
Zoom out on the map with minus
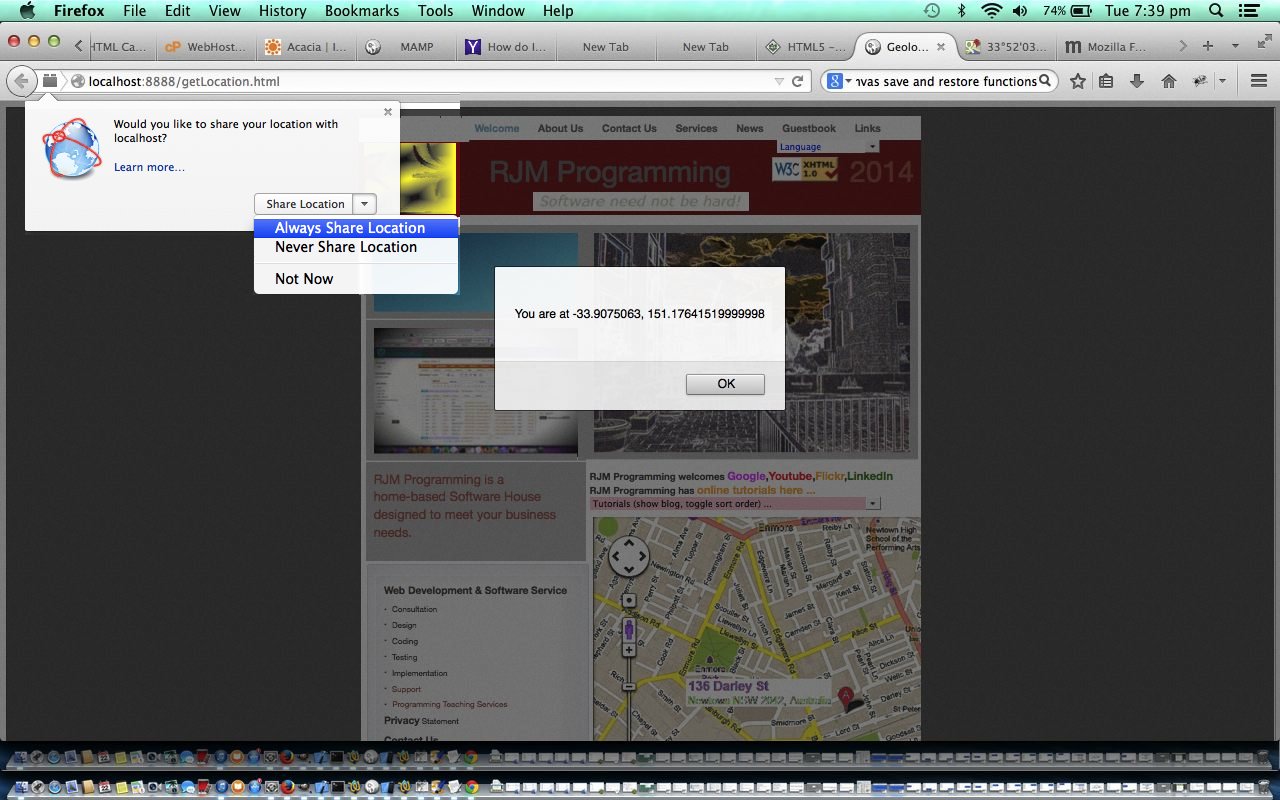[x=629, y=686]
